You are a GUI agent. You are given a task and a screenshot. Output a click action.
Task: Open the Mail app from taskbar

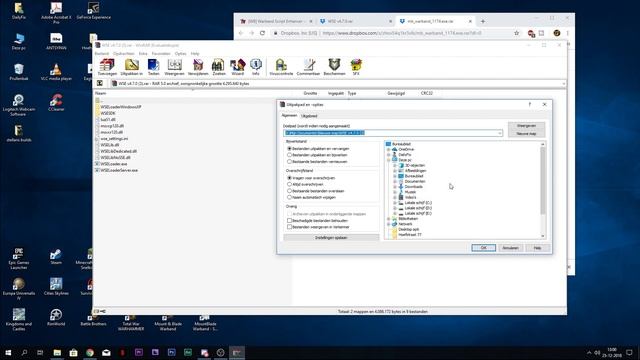point(106,352)
